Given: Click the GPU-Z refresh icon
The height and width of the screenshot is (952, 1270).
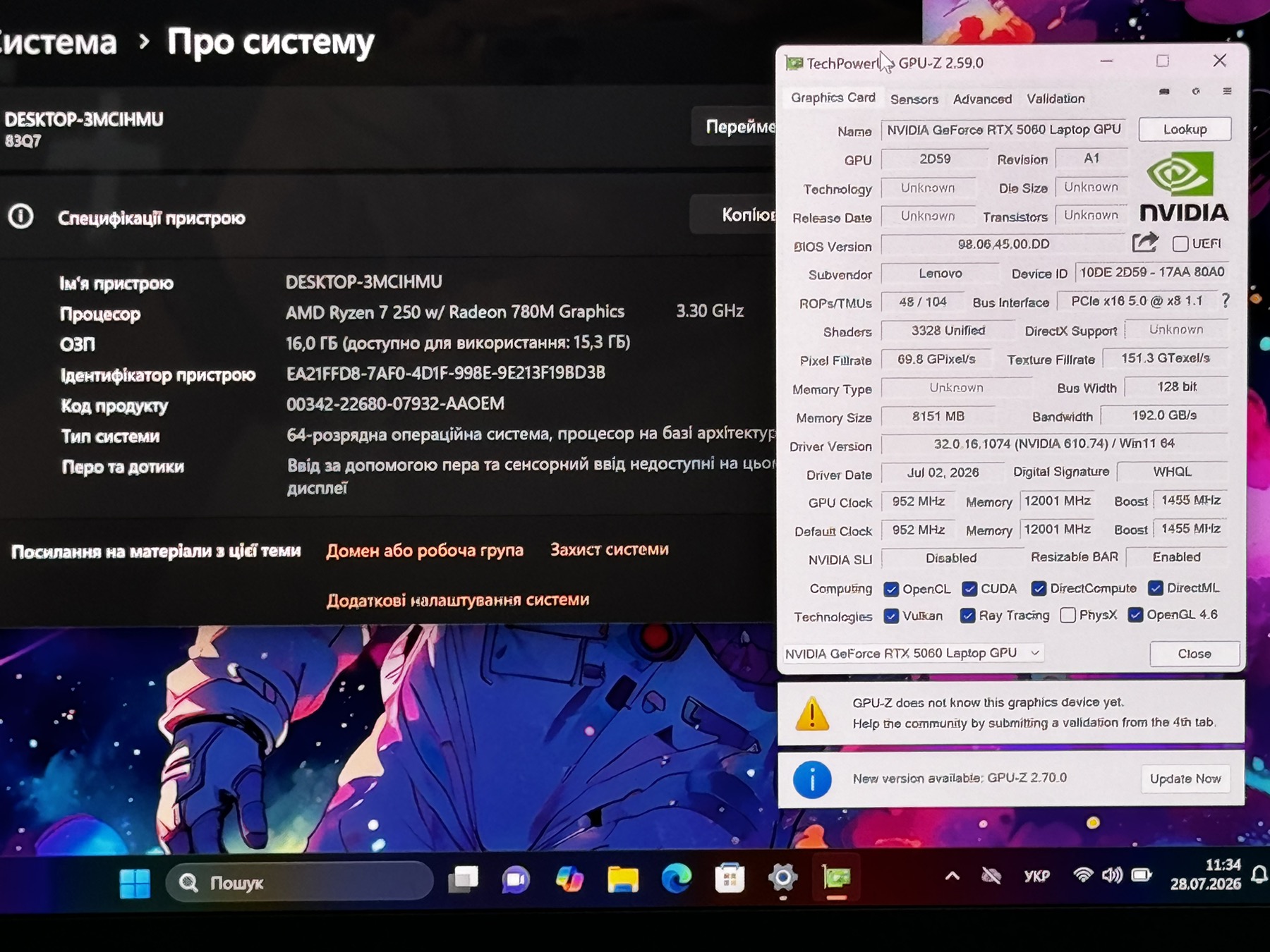Looking at the screenshot, I should point(1196,91).
